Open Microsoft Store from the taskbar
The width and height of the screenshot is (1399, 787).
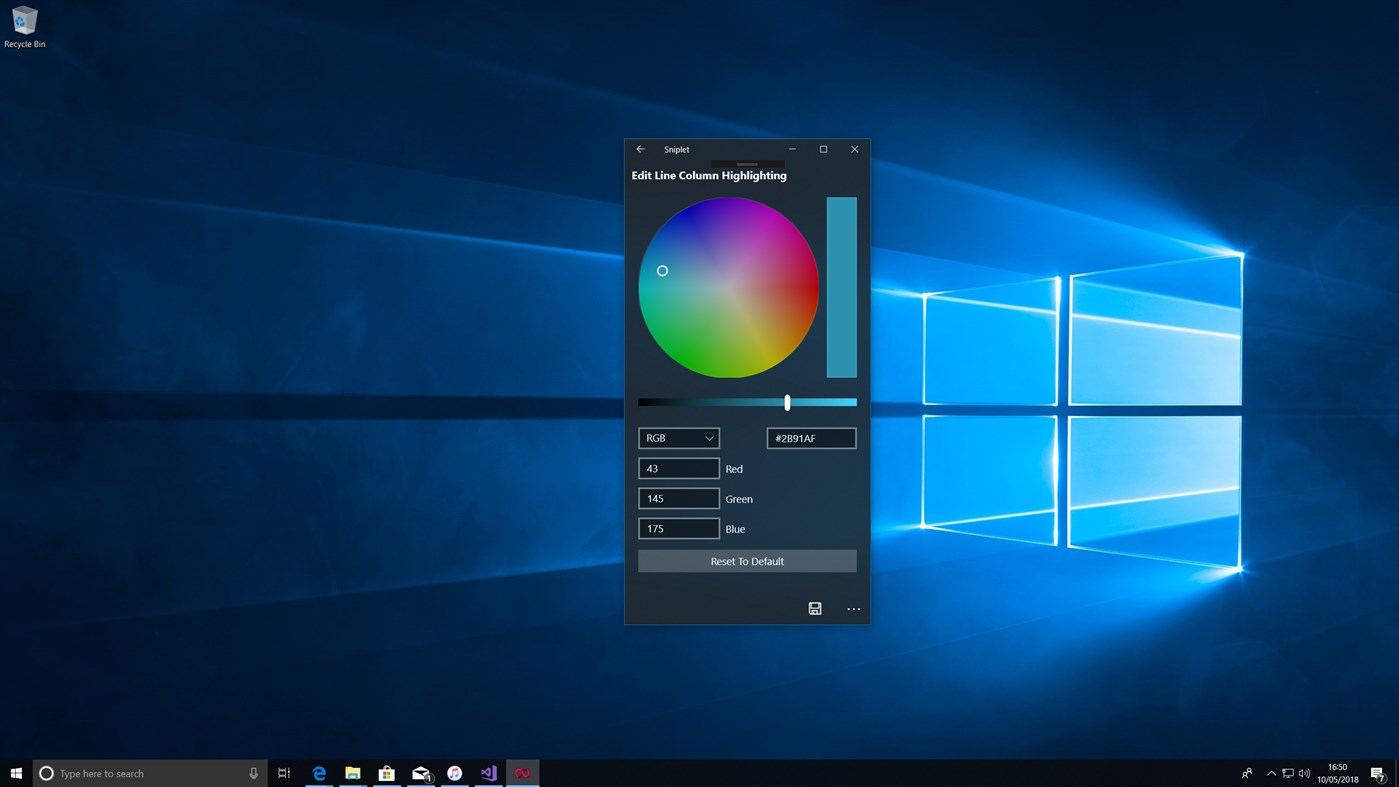386,773
